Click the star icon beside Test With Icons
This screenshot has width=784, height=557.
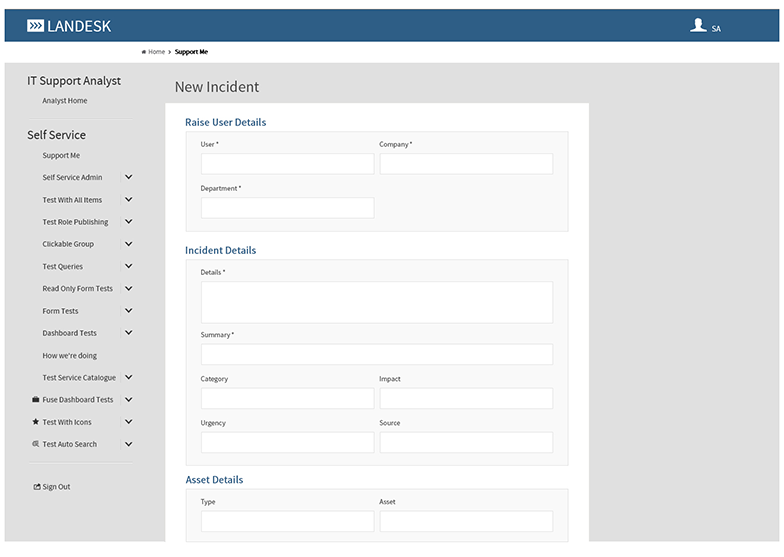(36, 422)
